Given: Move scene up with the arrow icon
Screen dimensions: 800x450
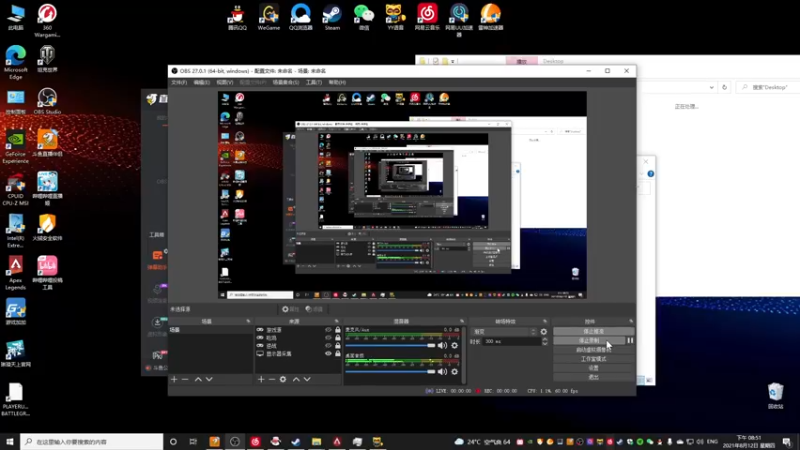Looking at the screenshot, I should [x=198, y=379].
